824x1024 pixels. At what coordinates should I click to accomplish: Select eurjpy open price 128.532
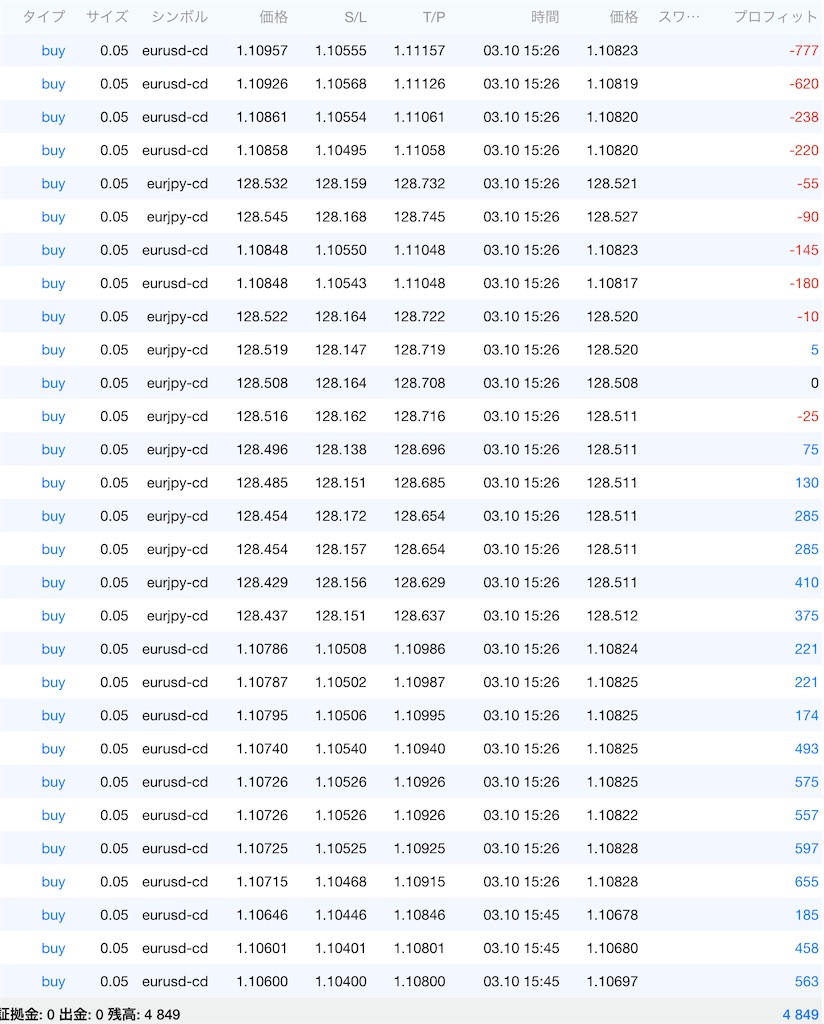[x=262, y=184]
